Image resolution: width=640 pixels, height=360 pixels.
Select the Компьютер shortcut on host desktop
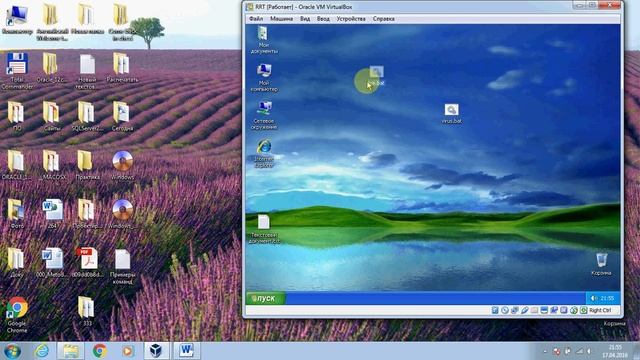(17, 20)
